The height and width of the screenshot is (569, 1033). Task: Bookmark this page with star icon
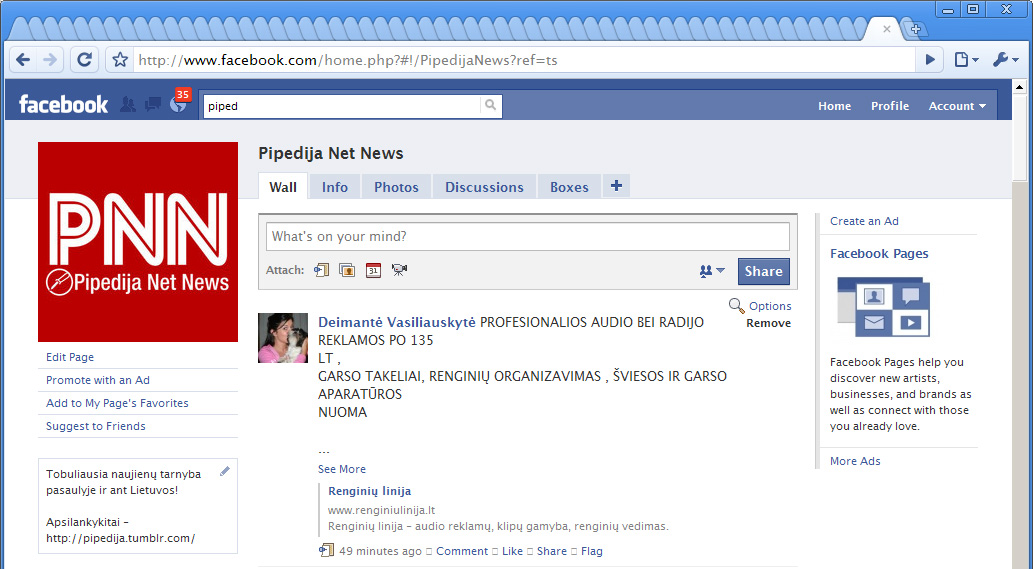[120, 60]
